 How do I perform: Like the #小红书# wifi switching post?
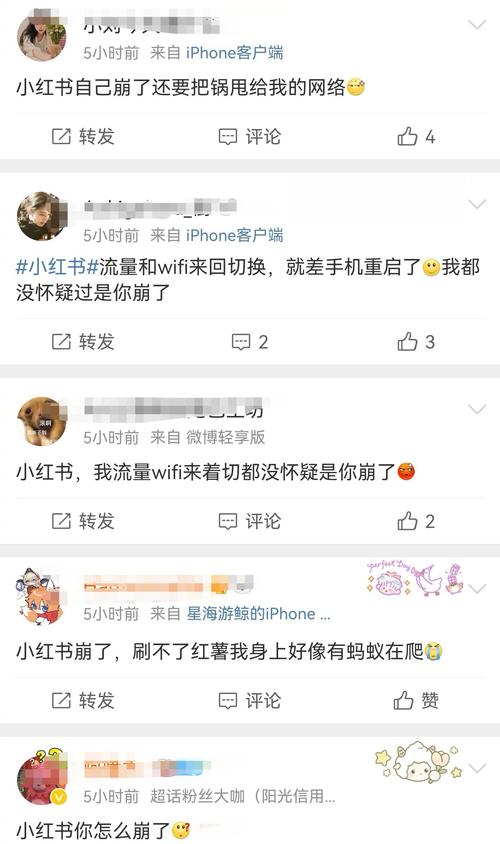pos(416,342)
